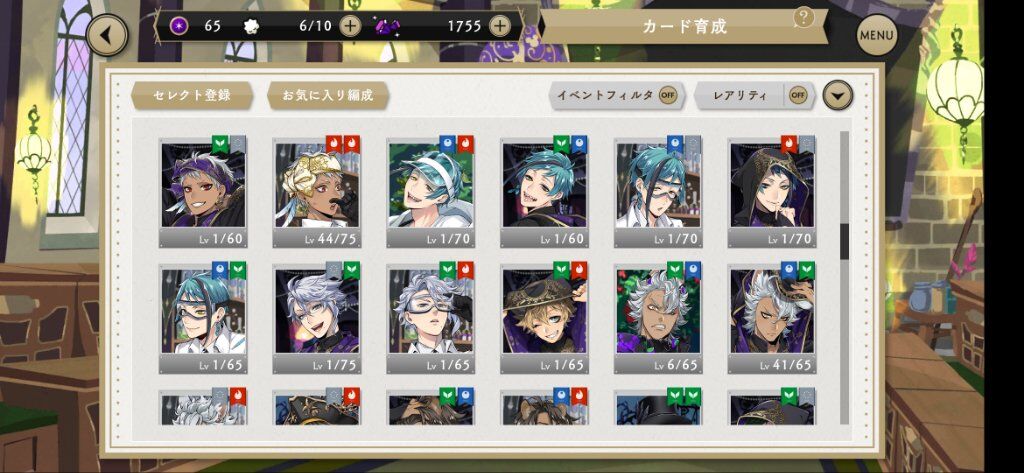Tap the white stamina icon beside 6/10
This screenshot has height=473, width=1024.
pyautogui.click(x=251, y=26)
